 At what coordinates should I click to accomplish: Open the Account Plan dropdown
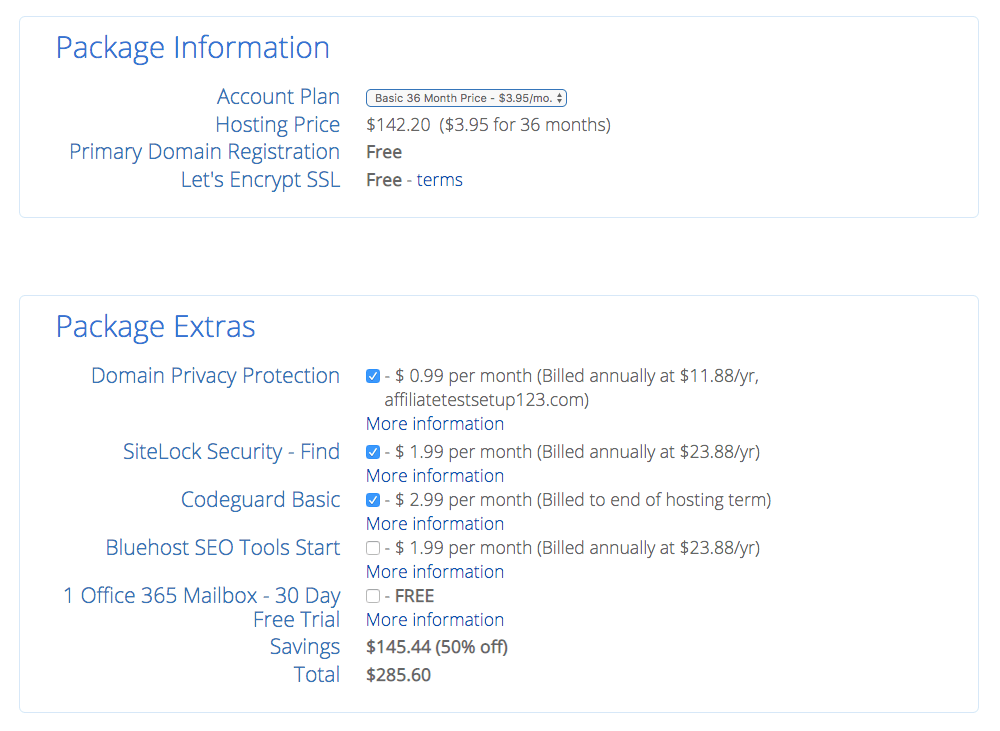pos(466,98)
